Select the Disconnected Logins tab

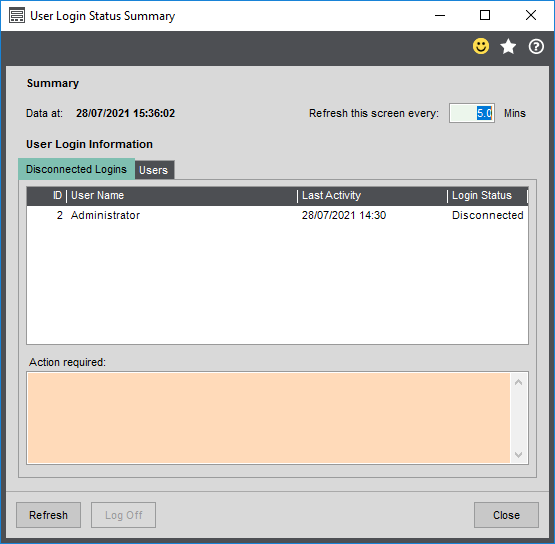[76, 169]
